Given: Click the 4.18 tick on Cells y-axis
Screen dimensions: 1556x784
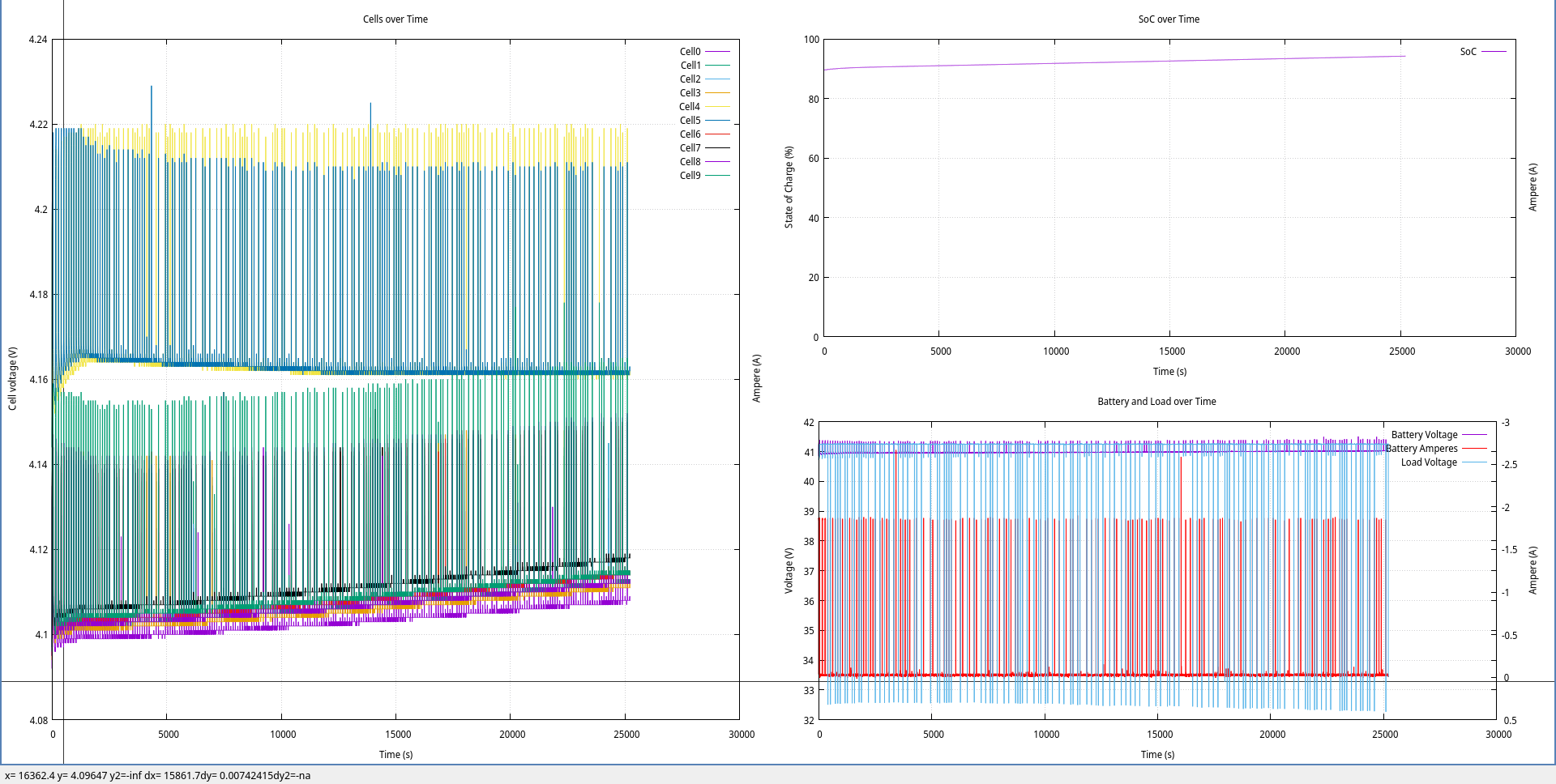Looking at the screenshot, I should tap(38, 295).
